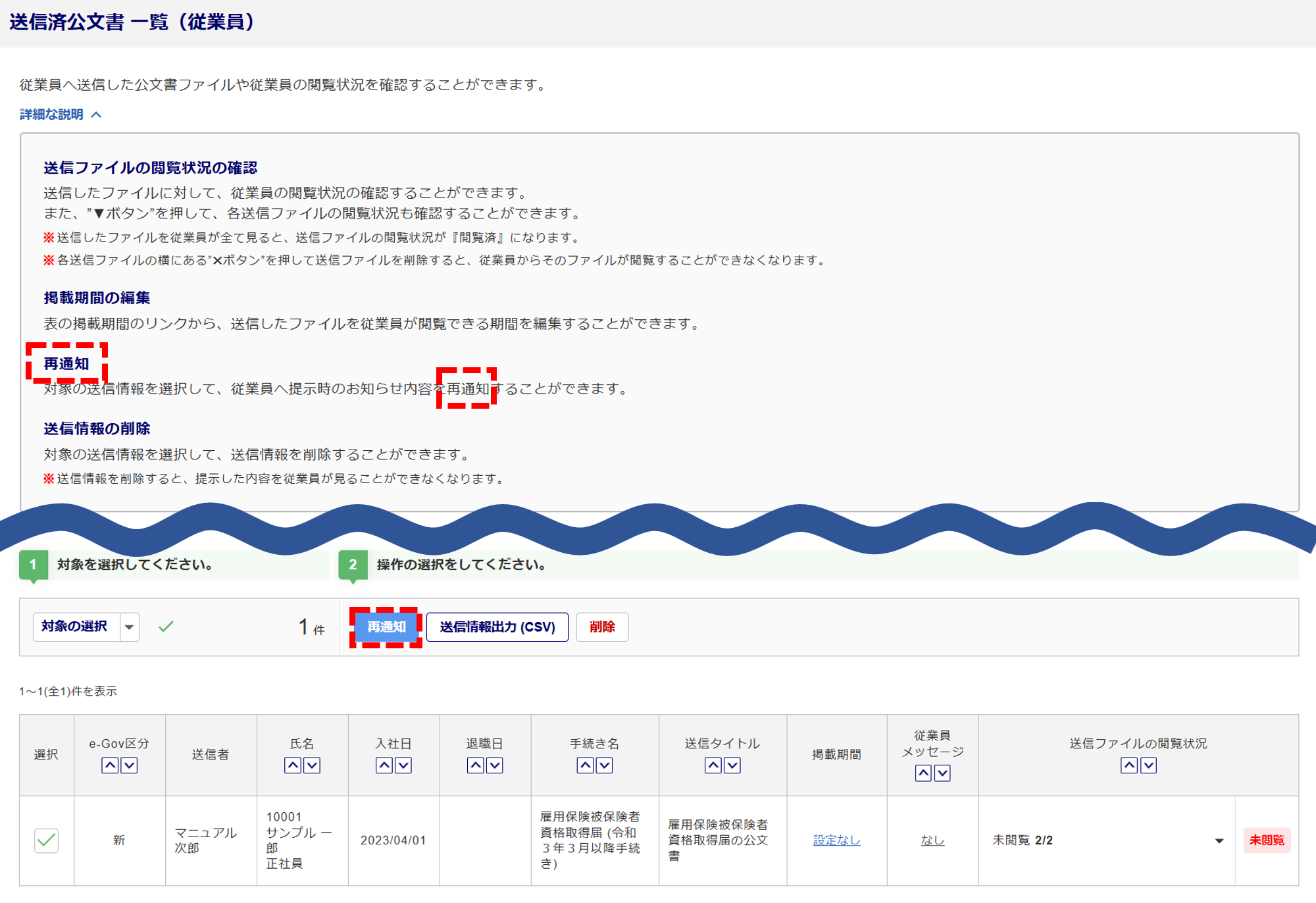Image resolution: width=1316 pixels, height=903 pixels.
Task: Open the なし employee message link
Action: coord(932,840)
